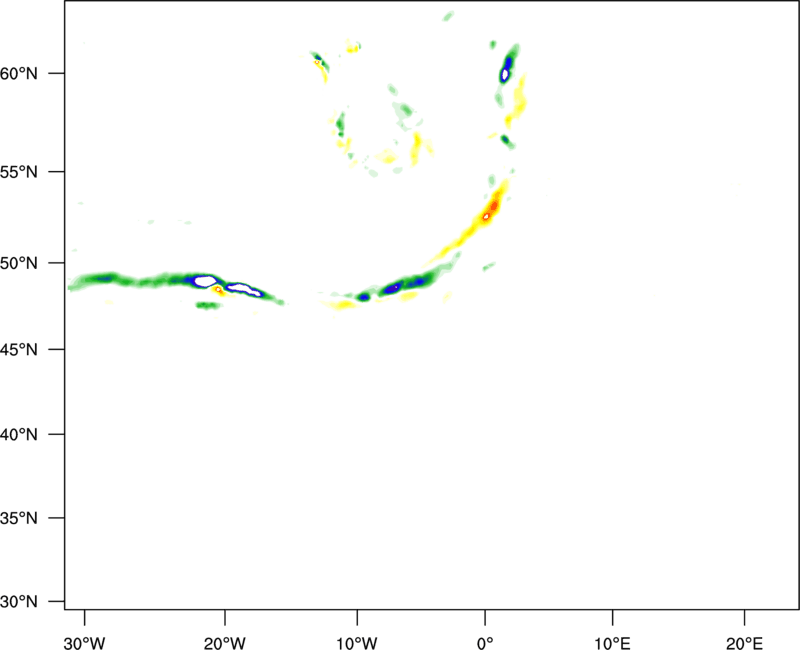Click the 60°N latitude label

click(19, 74)
